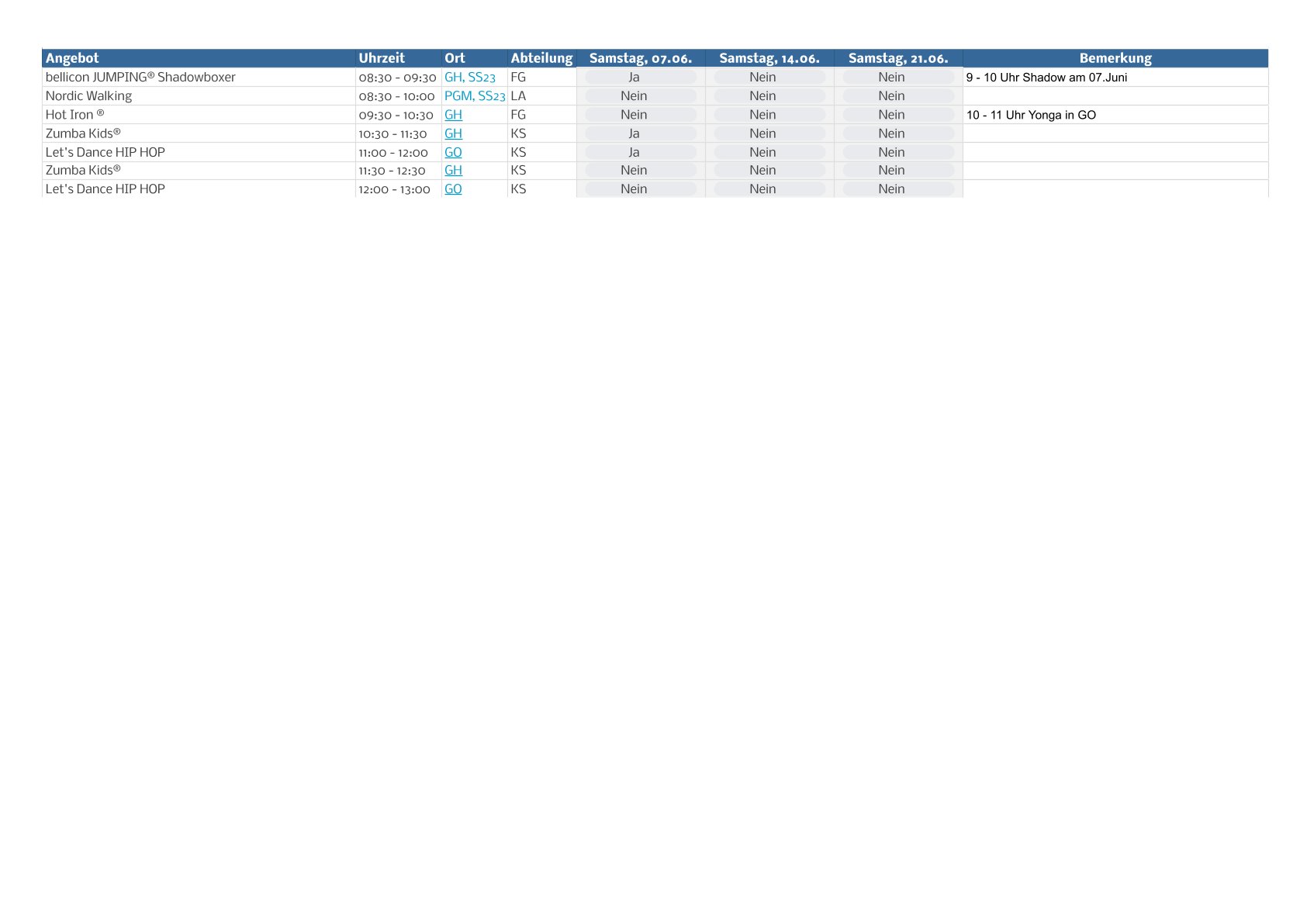Click Nein for Zumba Kids 11:30 on 07.06.

point(641,170)
